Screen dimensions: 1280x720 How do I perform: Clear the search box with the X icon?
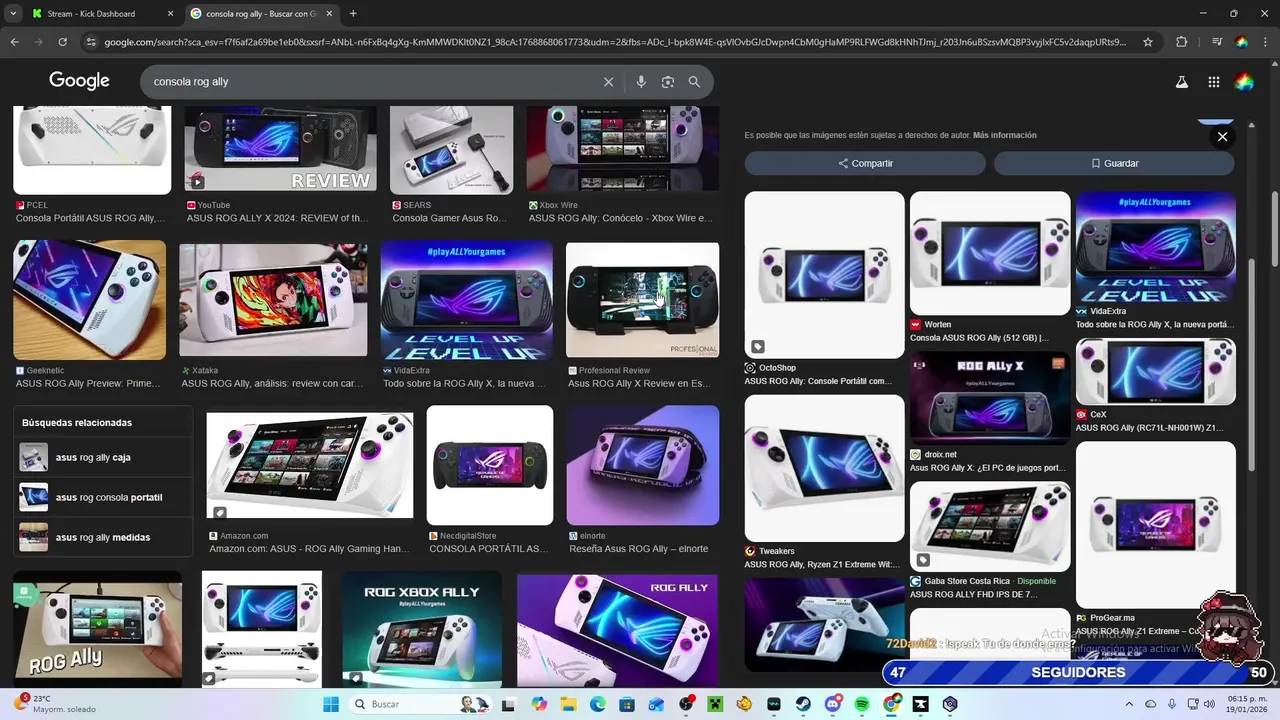[608, 82]
